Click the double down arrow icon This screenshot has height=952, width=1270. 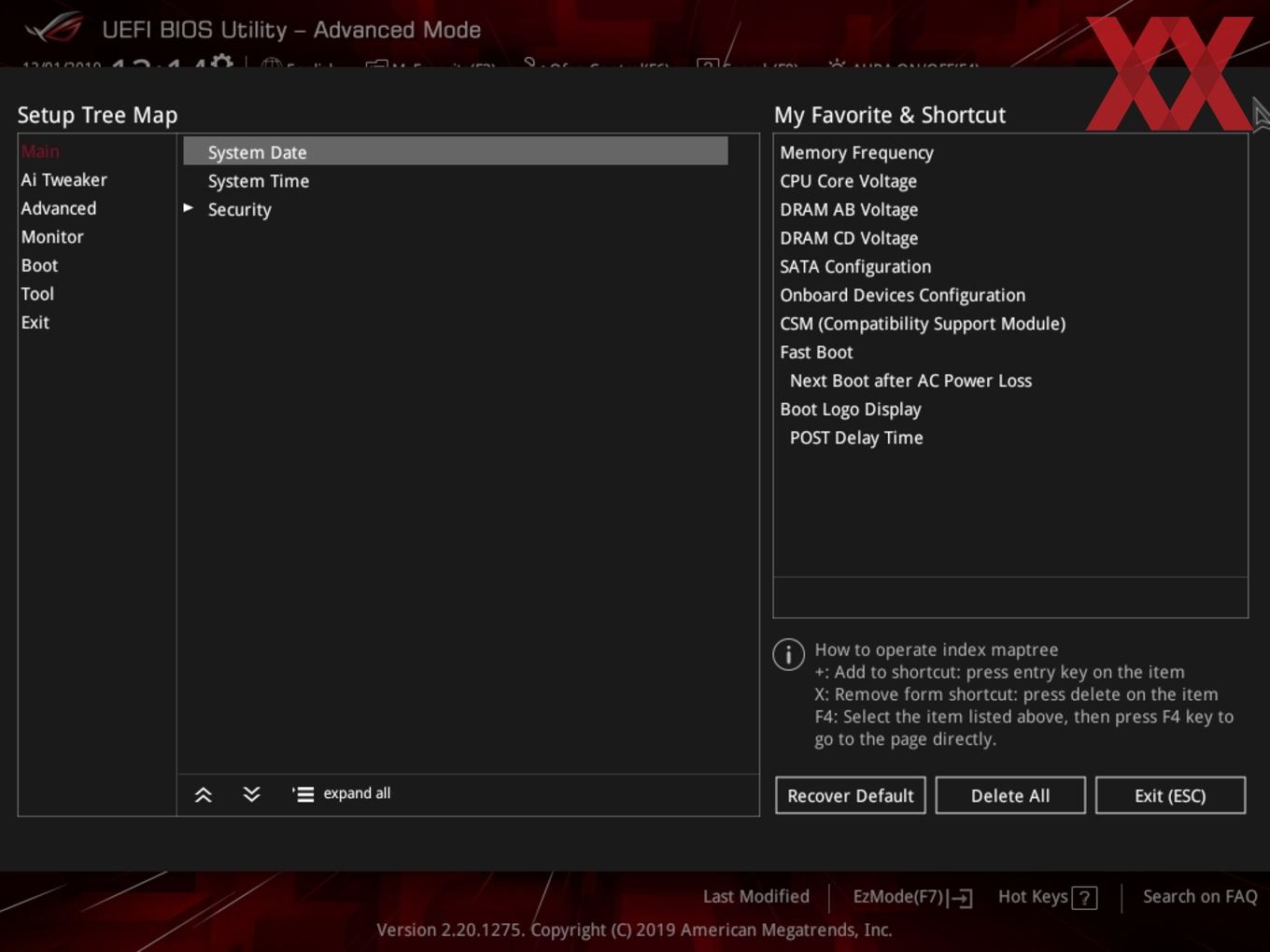pyautogui.click(x=251, y=794)
